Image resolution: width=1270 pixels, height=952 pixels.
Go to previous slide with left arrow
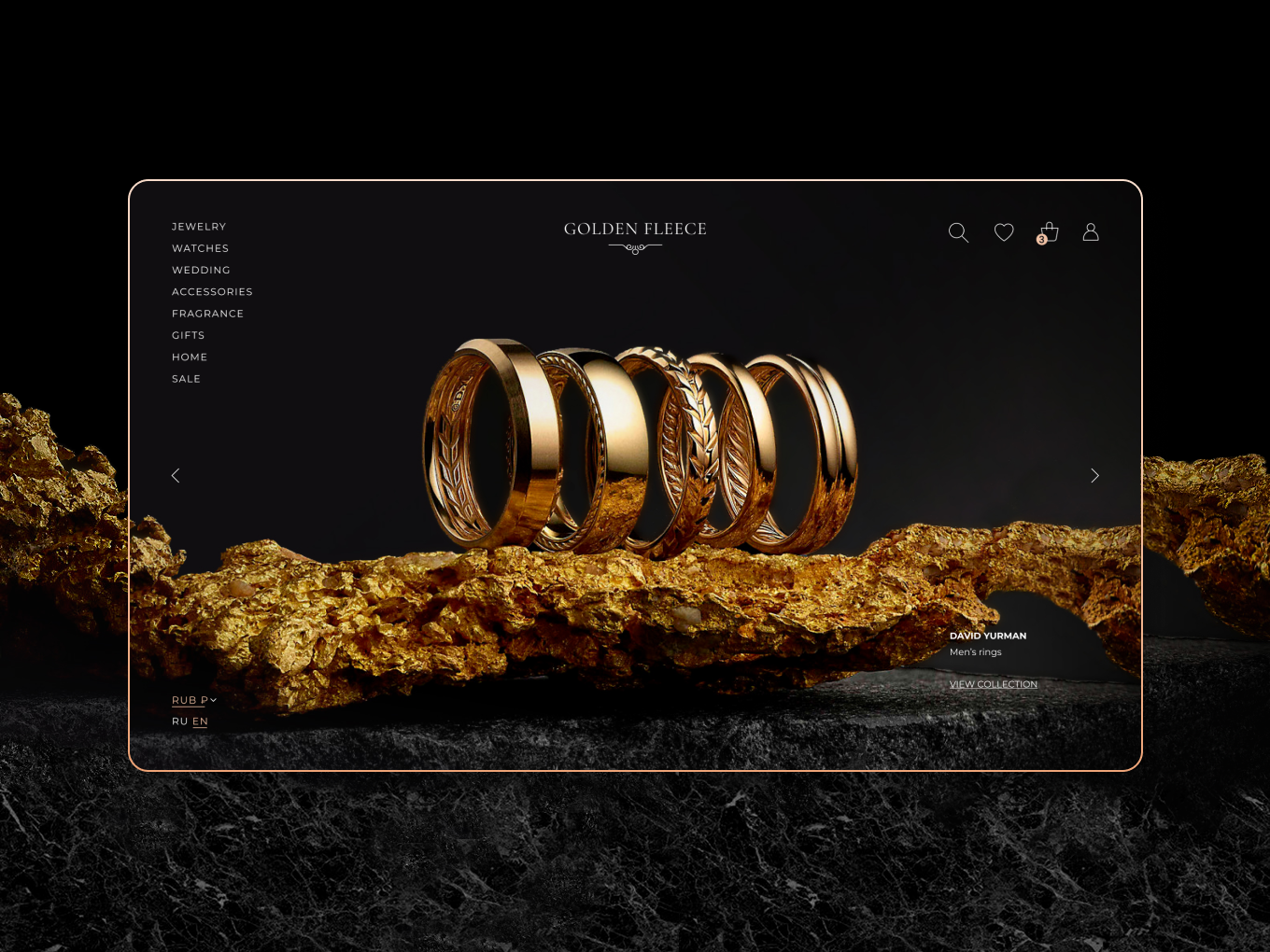(x=176, y=476)
